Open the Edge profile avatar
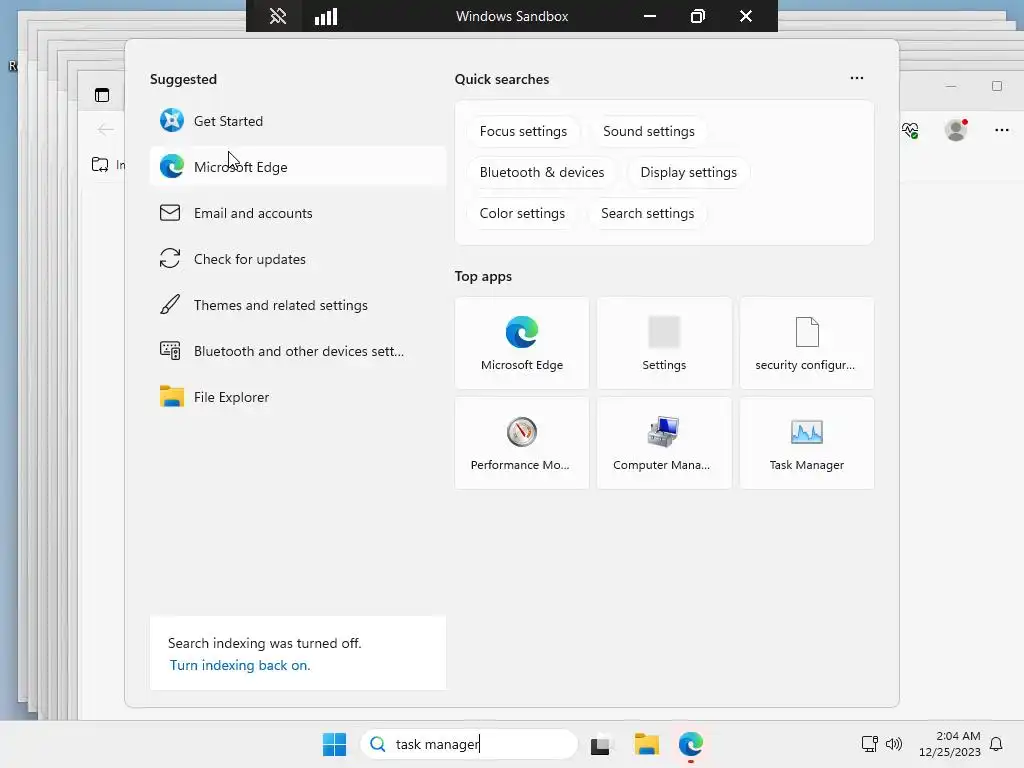 [956, 130]
